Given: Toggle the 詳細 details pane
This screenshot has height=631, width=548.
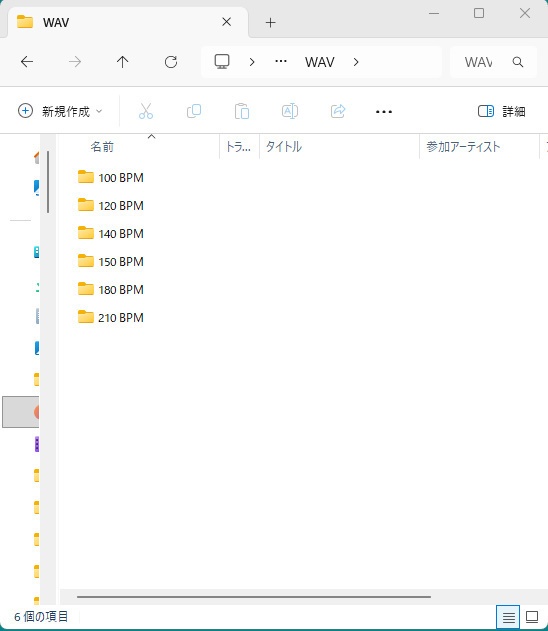Looking at the screenshot, I should [501, 111].
